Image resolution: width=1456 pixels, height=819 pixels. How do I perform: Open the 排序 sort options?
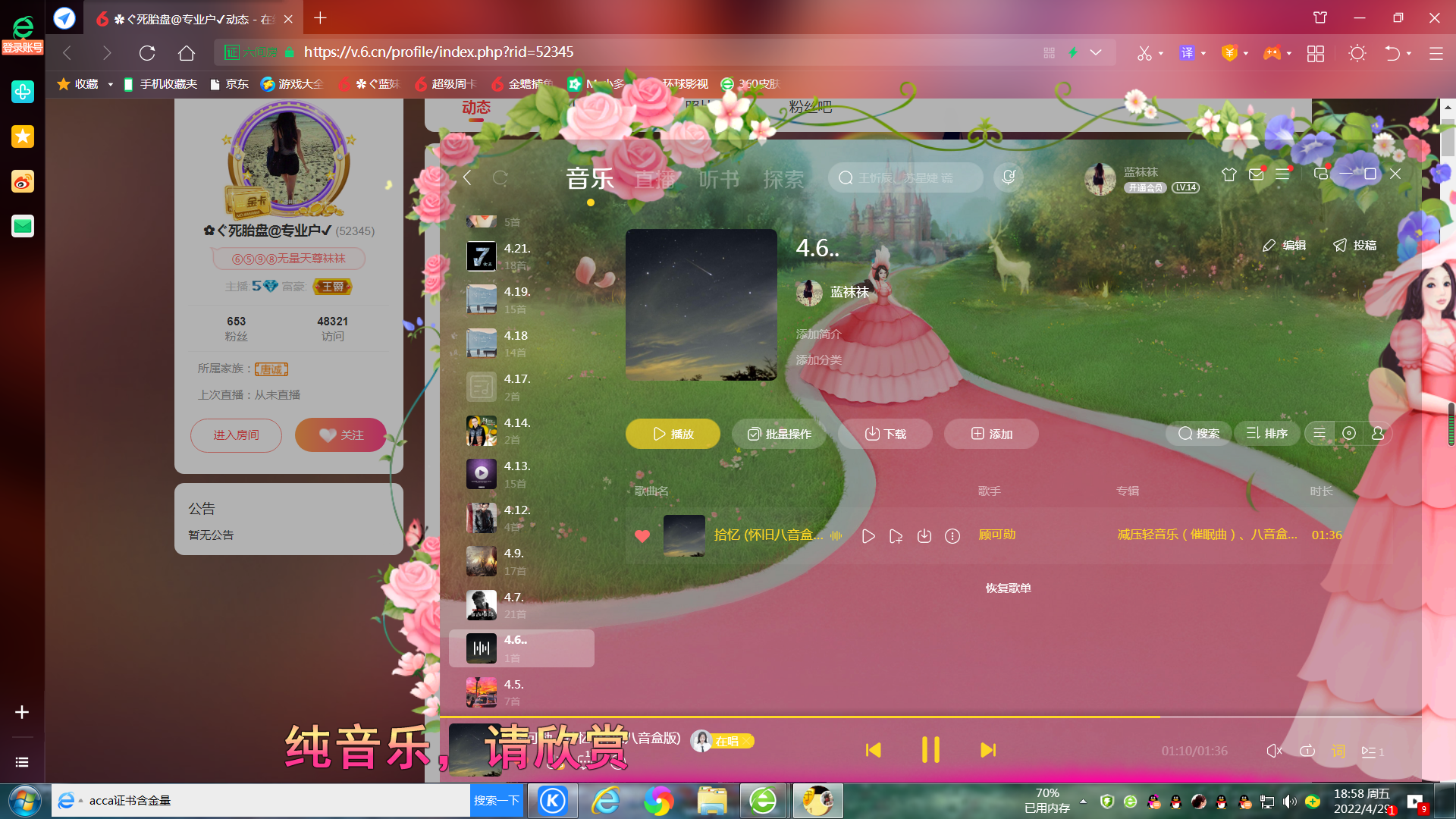(1266, 433)
